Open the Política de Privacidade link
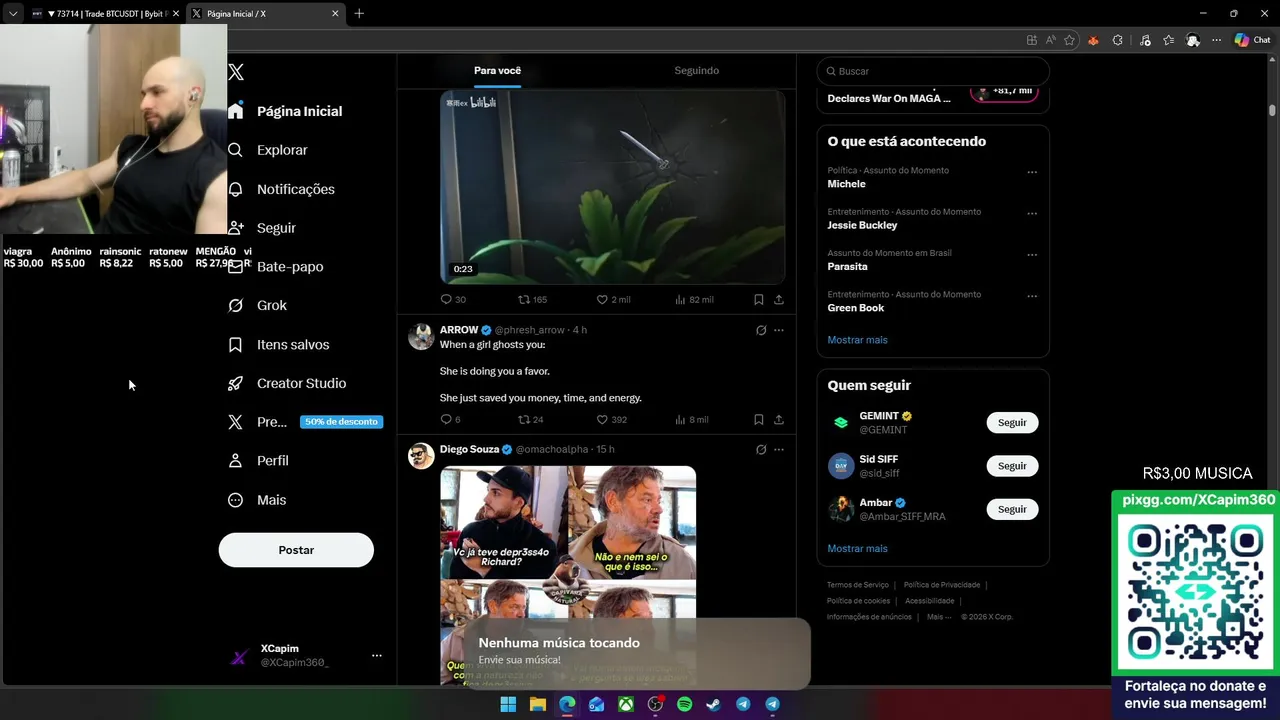Image resolution: width=1280 pixels, height=720 pixels. 942,585
